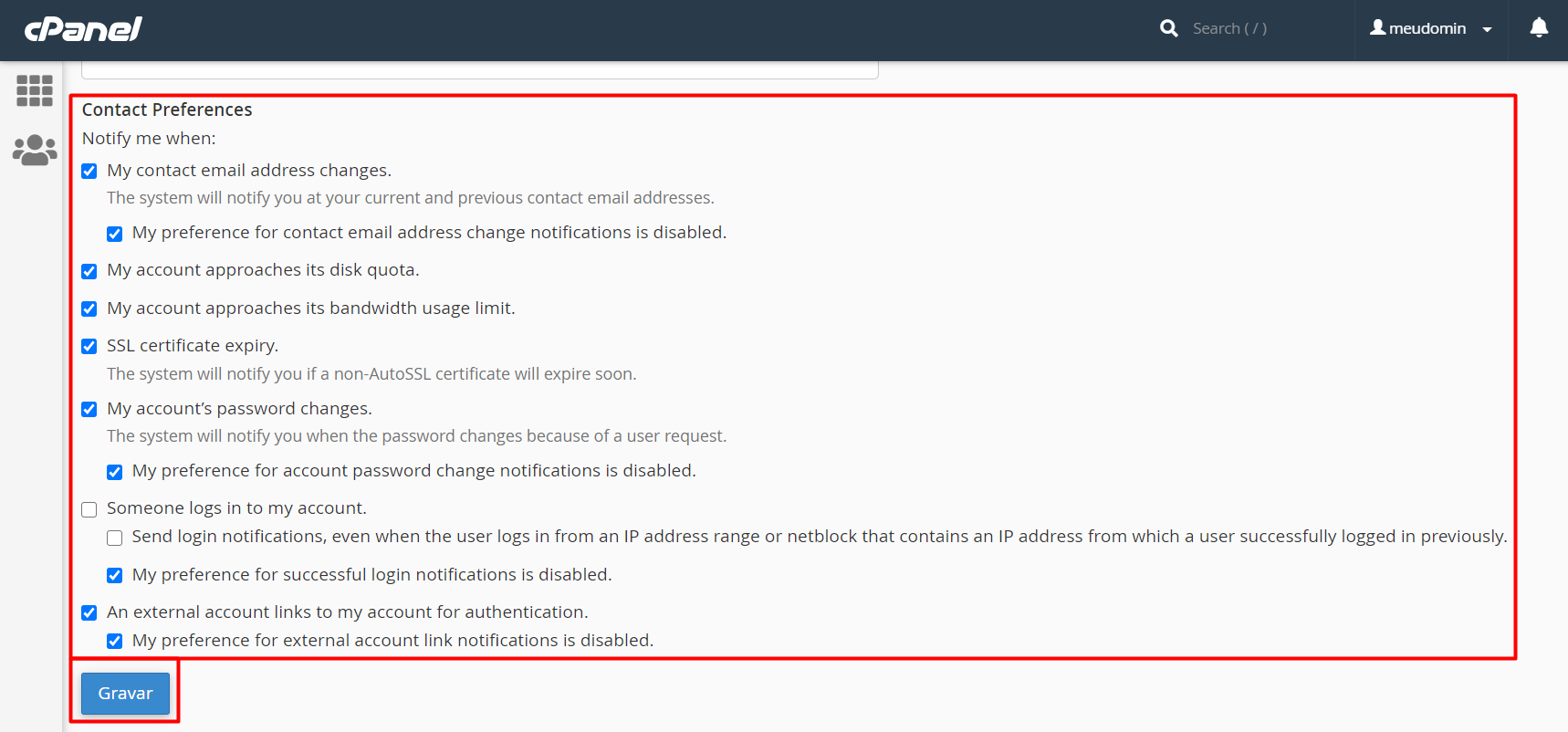Enable 'Someone logs in to my account'
Screen dimensions: 1568x732
[89, 509]
